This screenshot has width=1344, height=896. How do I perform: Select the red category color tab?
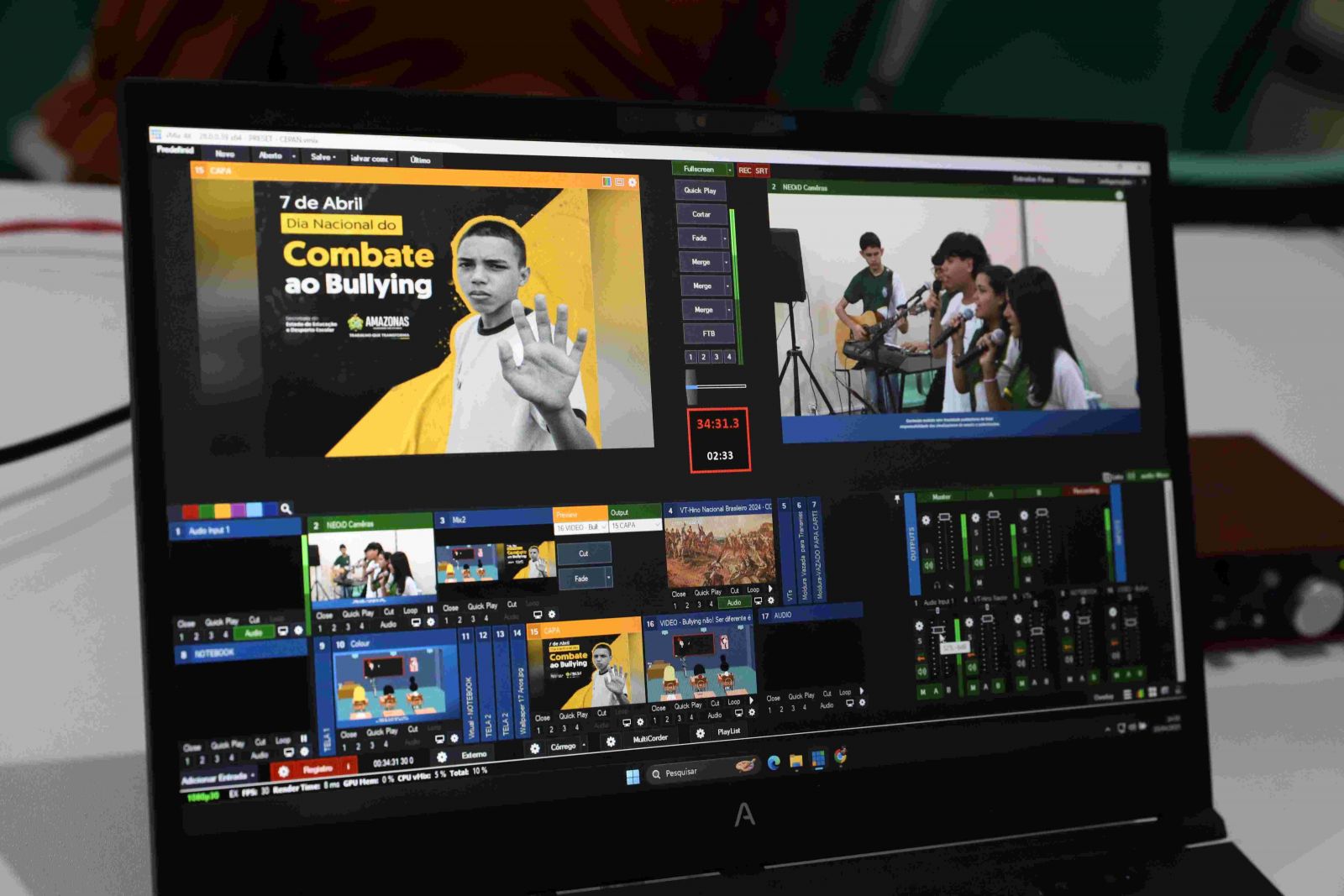191,511
